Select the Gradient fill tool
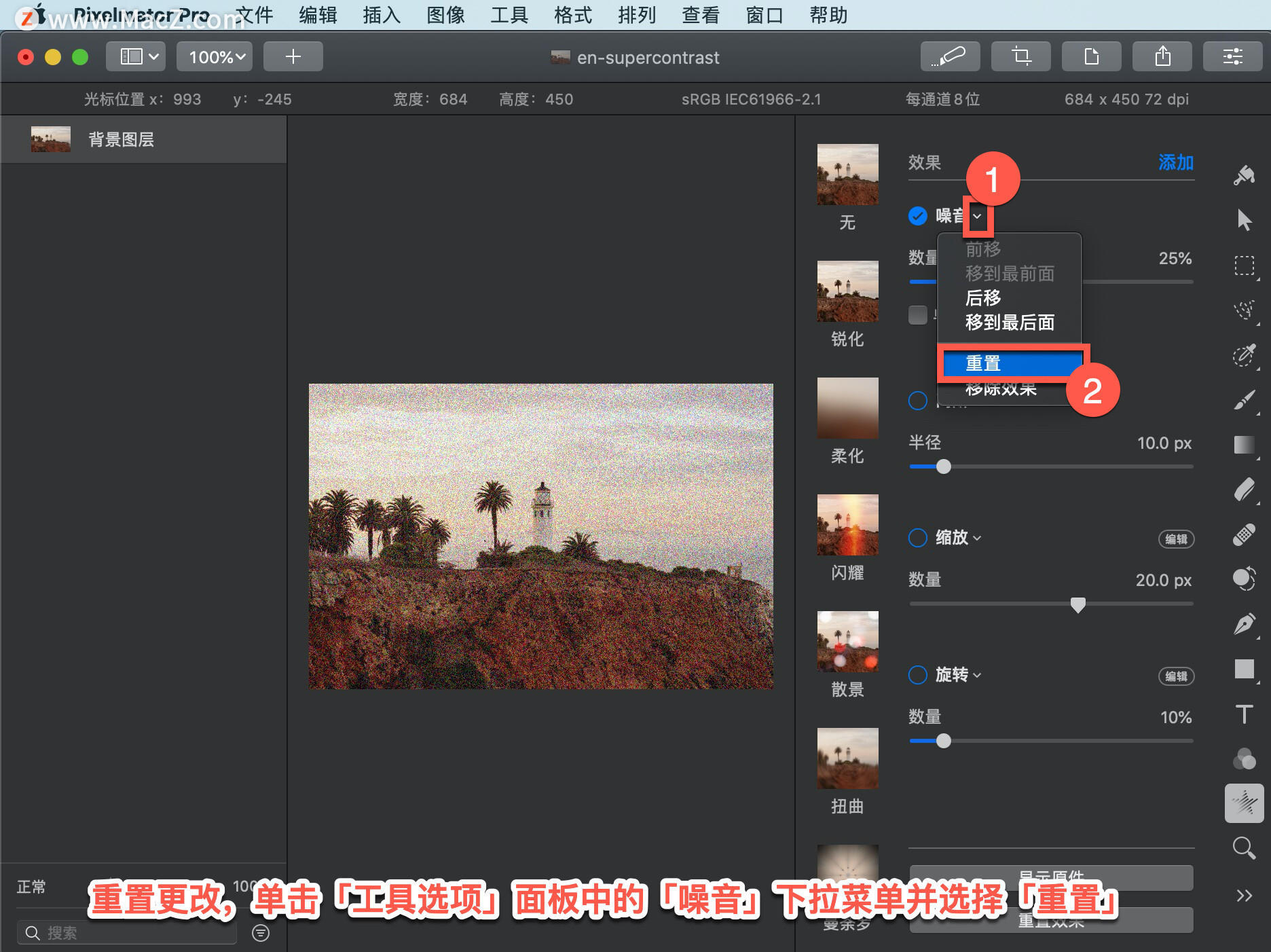The height and width of the screenshot is (952, 1271). [1244, 444]
